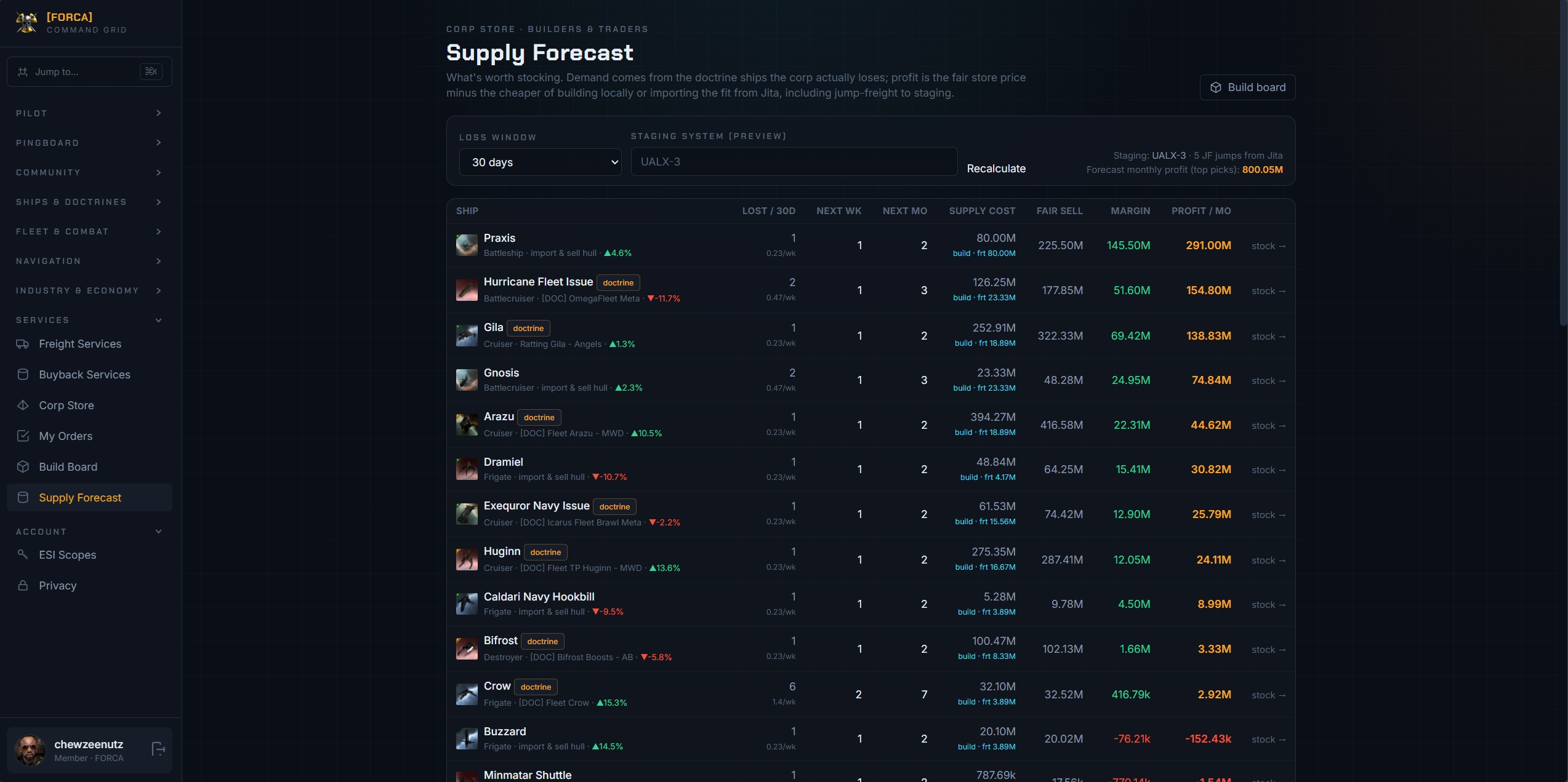Click the MARGIN column header
This screenshot has height=782, width=1568.
click(x=1130, y=211)
